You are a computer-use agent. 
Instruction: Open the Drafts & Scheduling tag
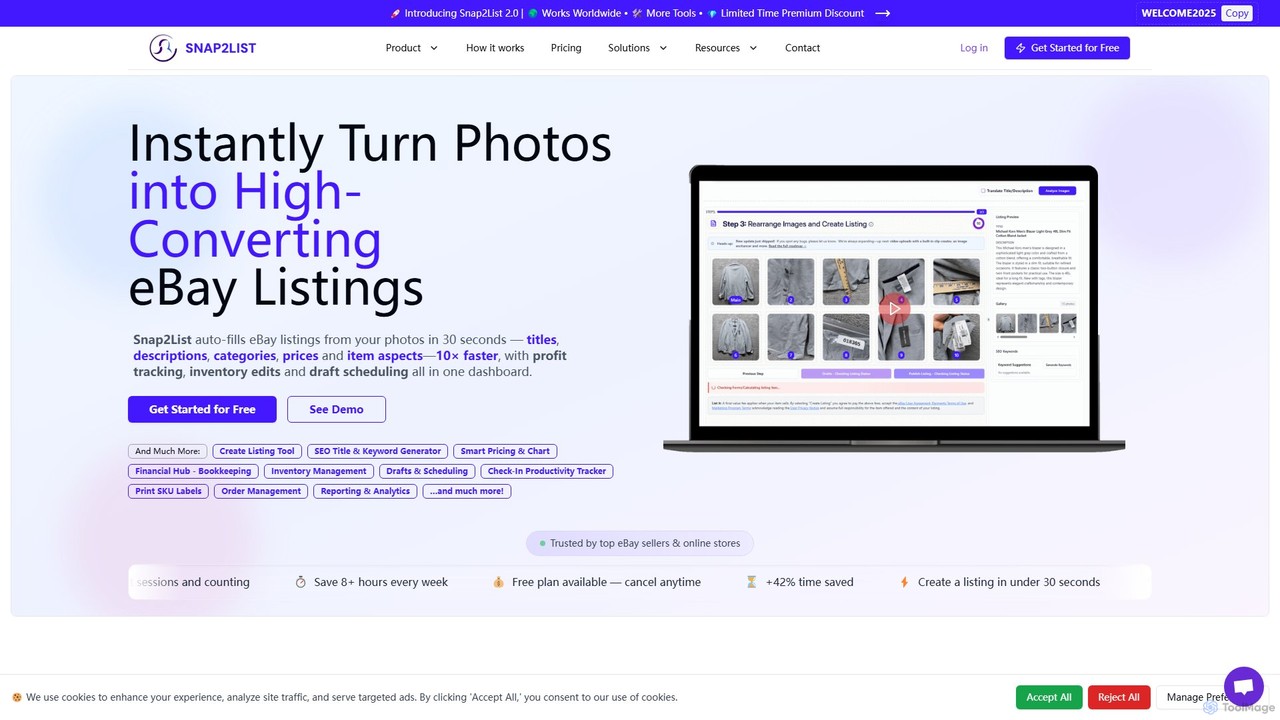tap(427, 471)
